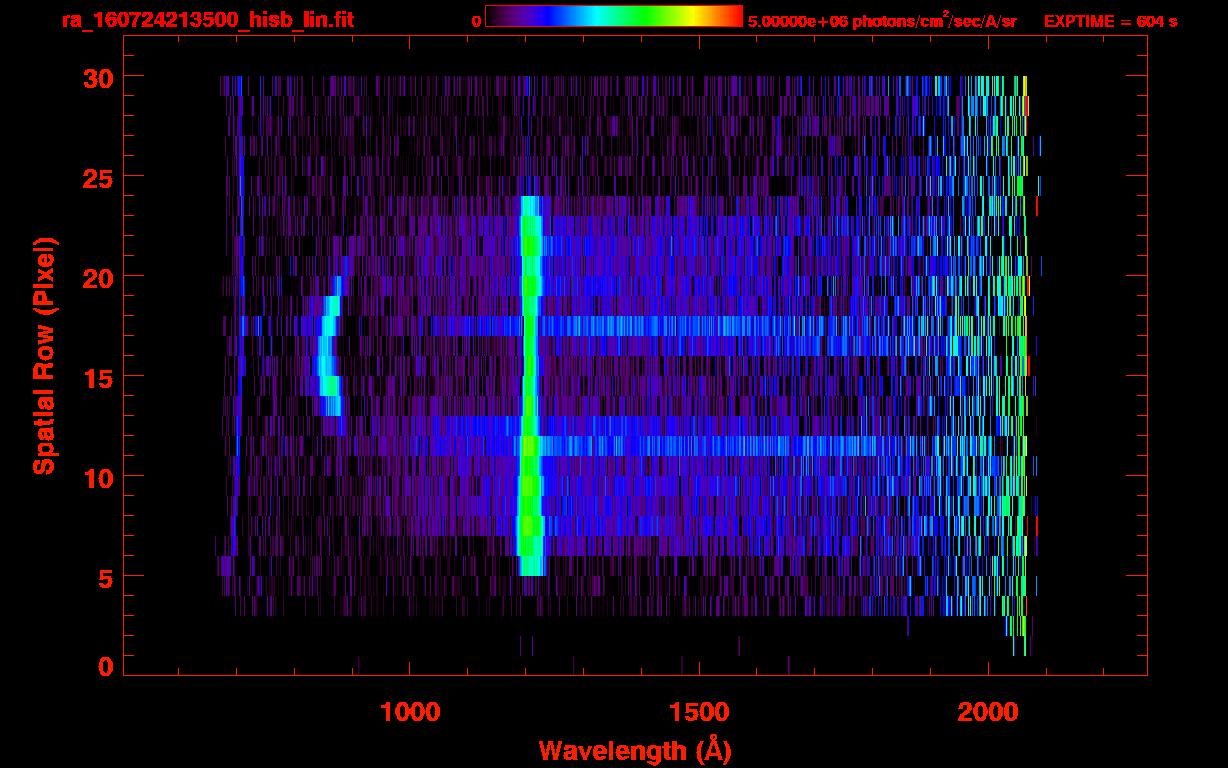Click the file name ra_160724213500_hisb_lin.fit
1228x768 pixels.
pos(206,20)
